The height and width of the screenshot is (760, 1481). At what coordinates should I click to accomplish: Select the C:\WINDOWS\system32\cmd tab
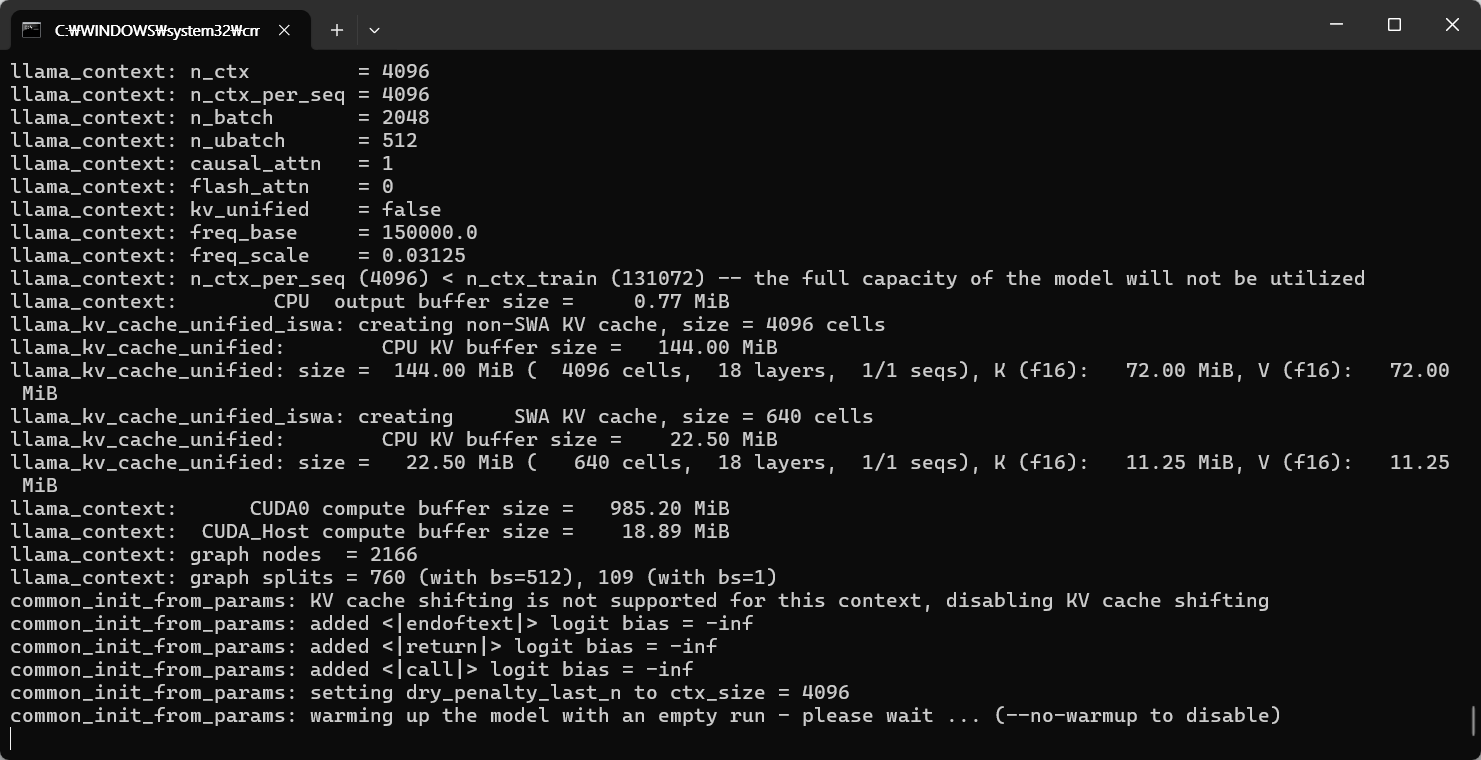click(160, 30)
